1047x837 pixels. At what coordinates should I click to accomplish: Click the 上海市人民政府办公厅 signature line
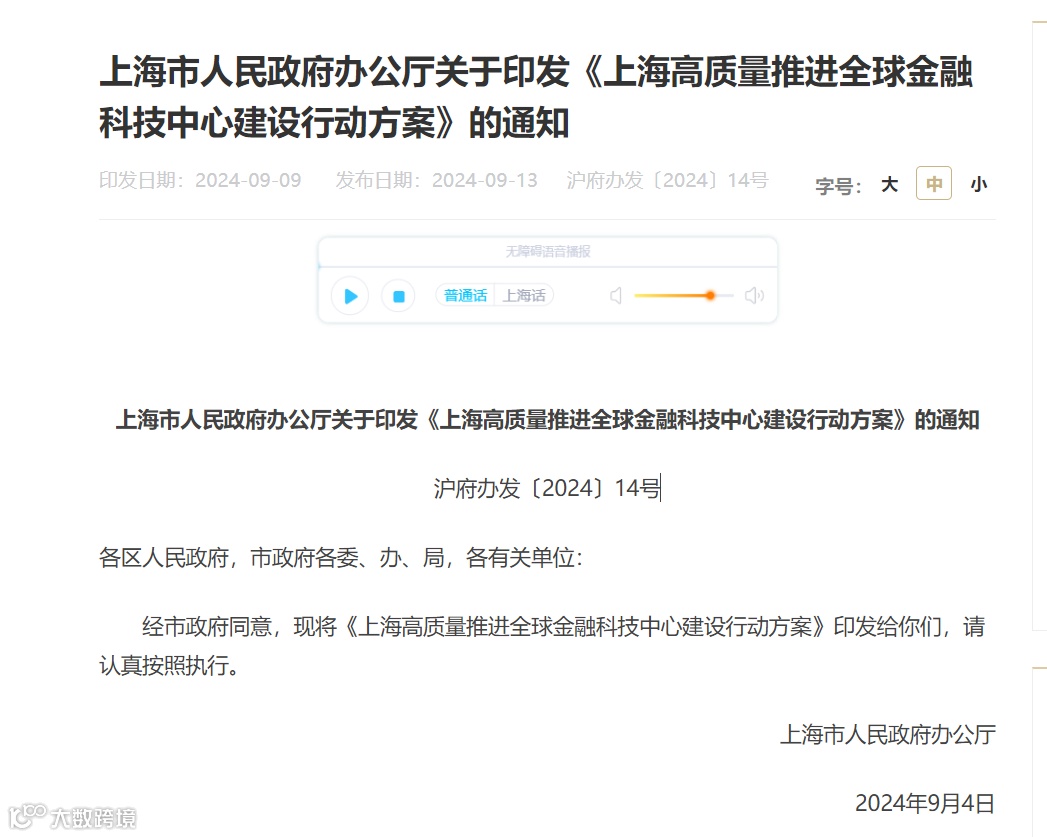tap(888, 734)
